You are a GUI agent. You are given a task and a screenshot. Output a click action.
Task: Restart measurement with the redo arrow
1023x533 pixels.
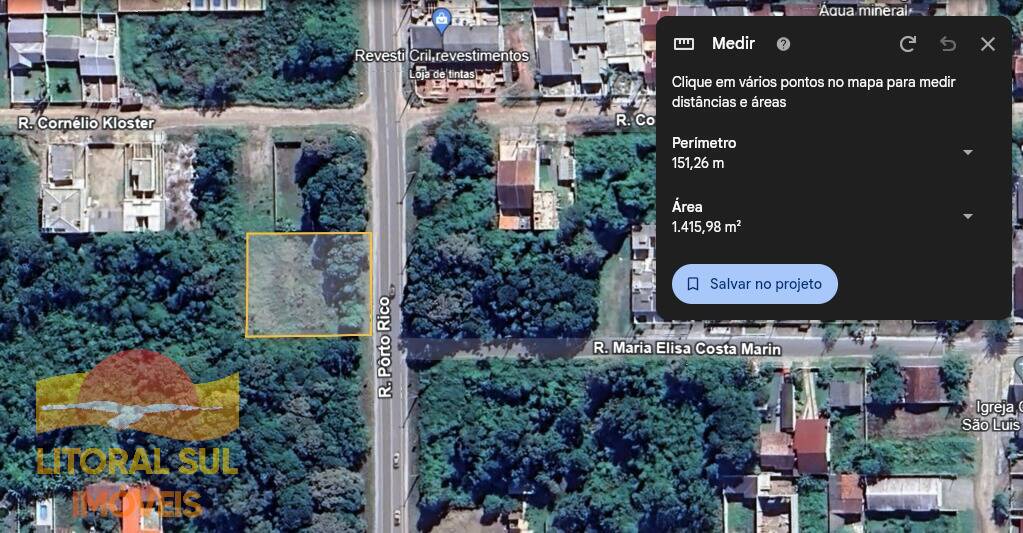click(908, 44)
